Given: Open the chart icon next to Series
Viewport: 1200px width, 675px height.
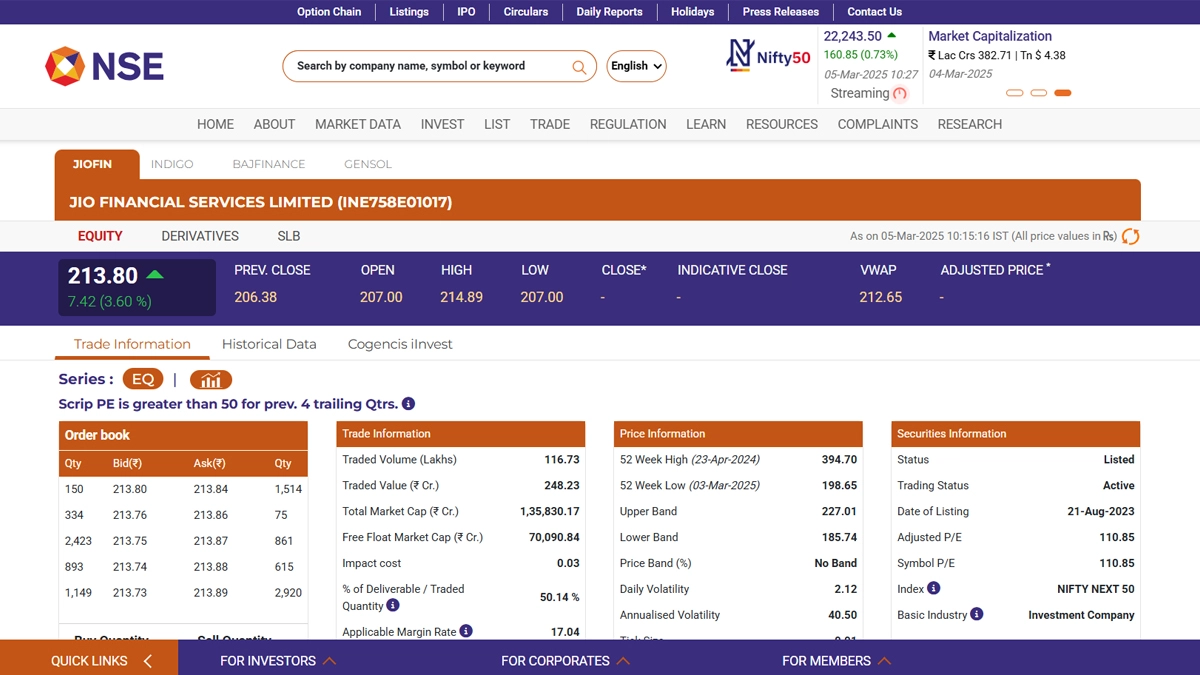Looking at the screenshot, I should [x=210, y=380].
